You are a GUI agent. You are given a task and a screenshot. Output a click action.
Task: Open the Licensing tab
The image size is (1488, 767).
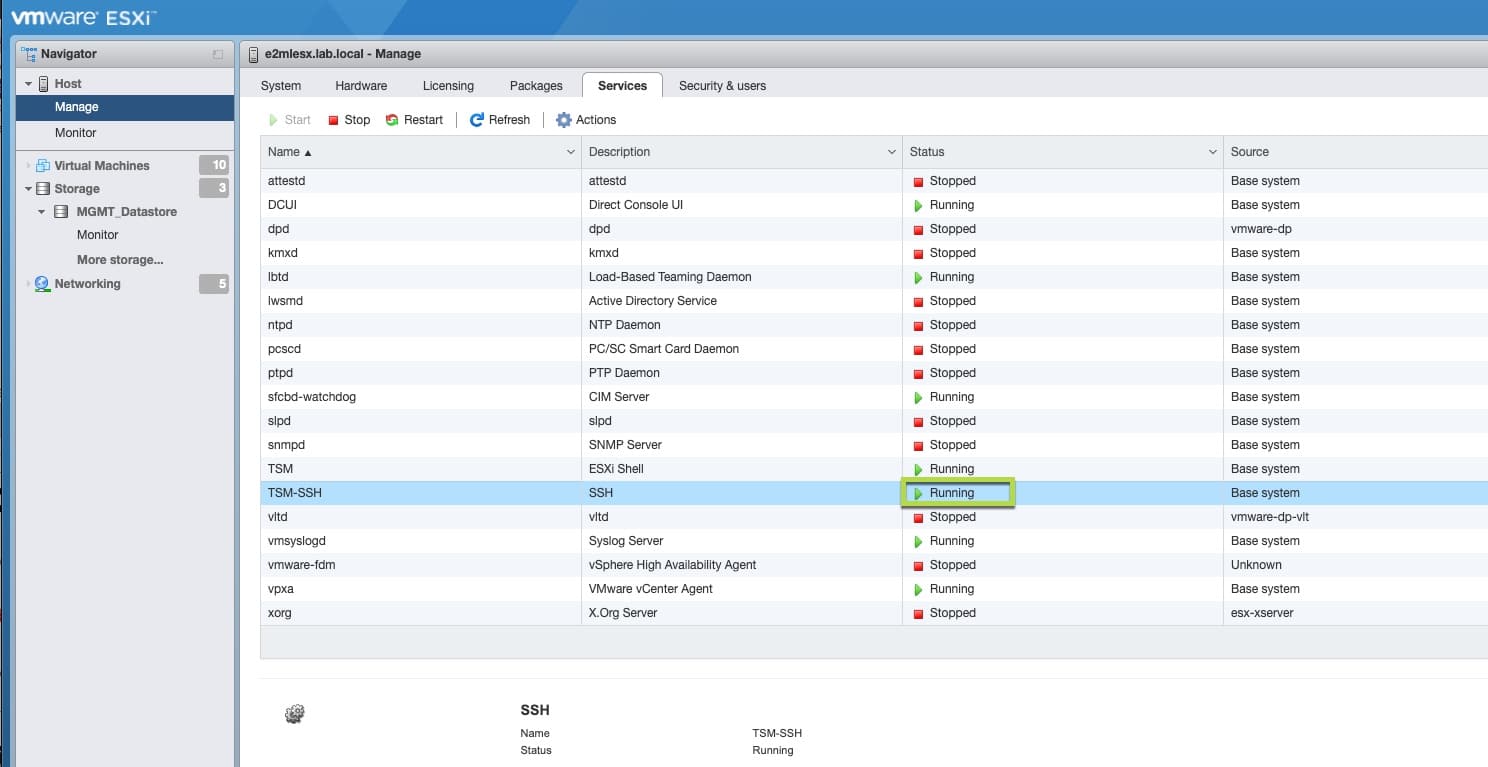448,86
